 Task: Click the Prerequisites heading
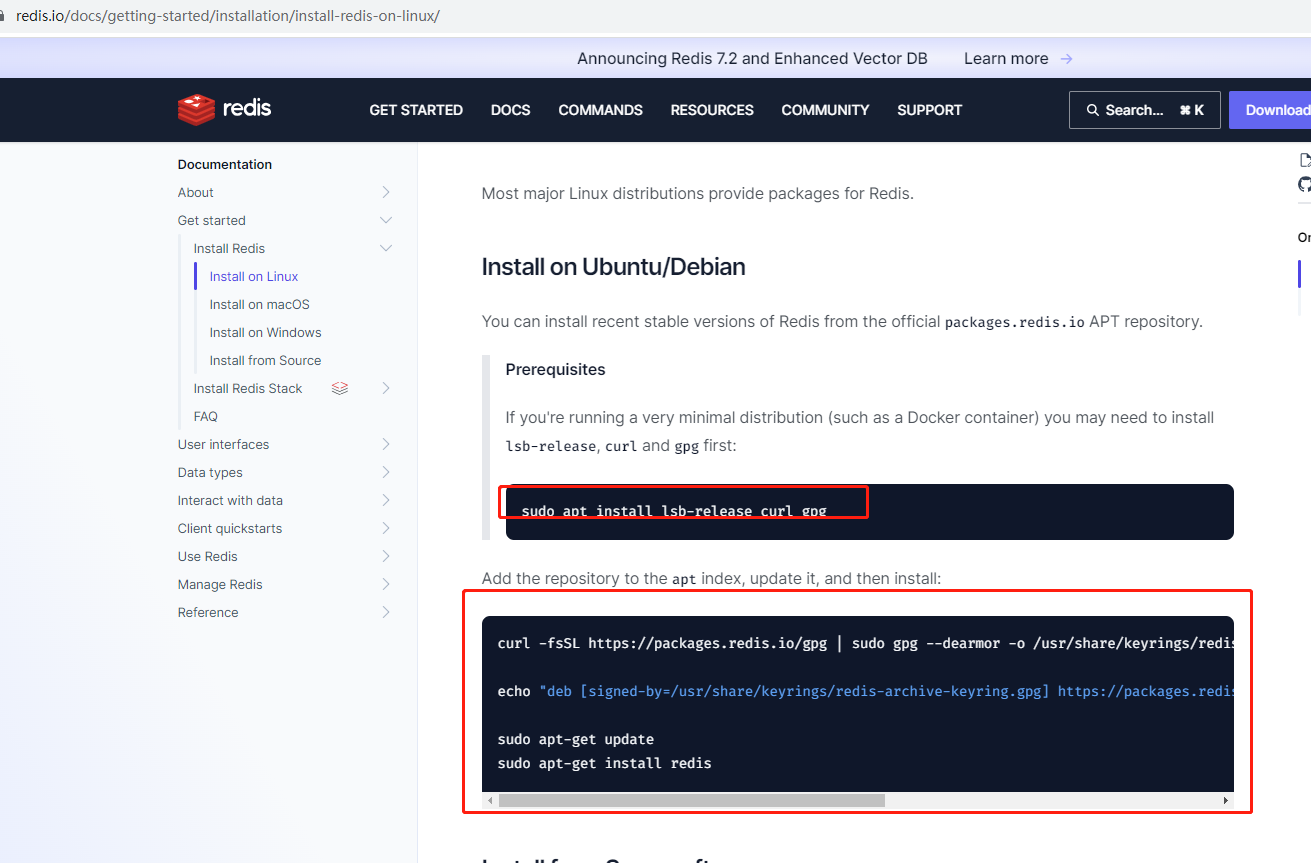[555, 369]
